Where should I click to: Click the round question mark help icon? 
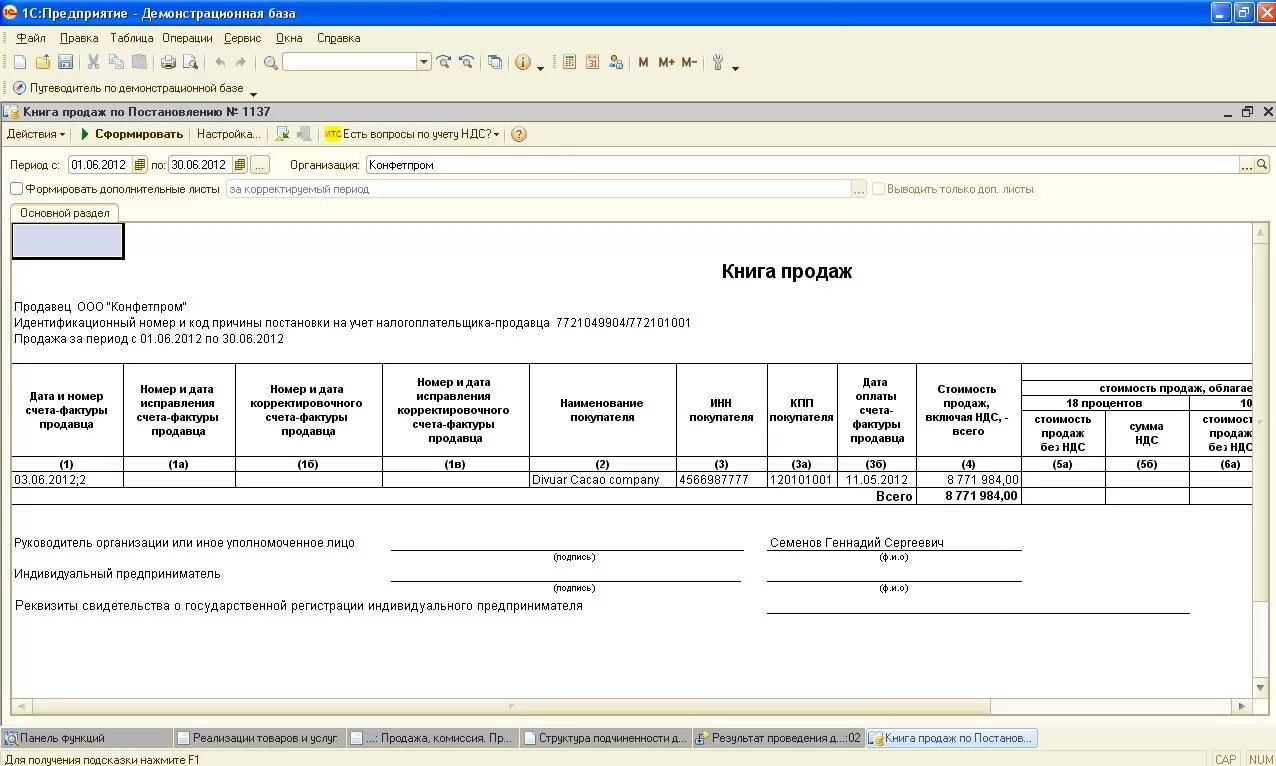pyautogui.click(x=518, y=134)
